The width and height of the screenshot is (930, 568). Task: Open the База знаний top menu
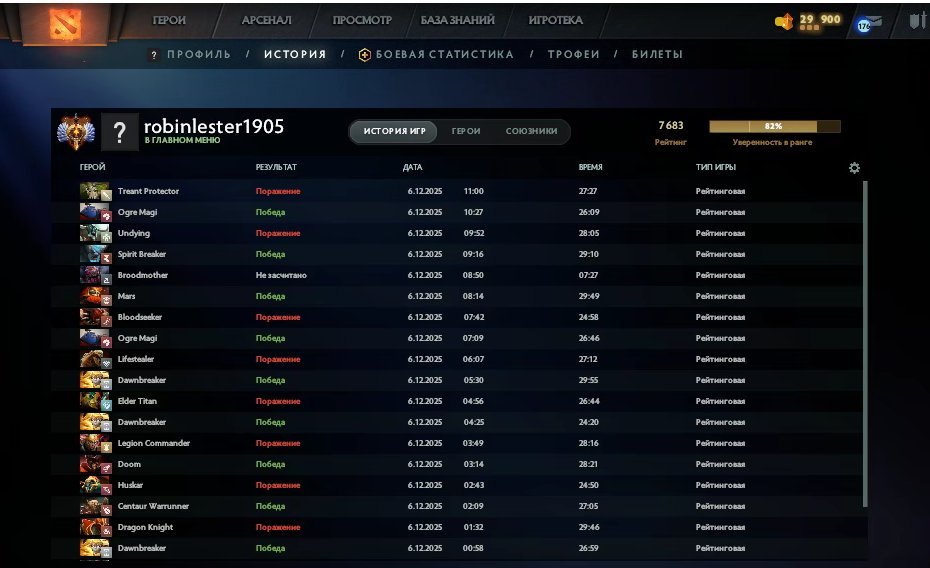[x=457, y=20]
